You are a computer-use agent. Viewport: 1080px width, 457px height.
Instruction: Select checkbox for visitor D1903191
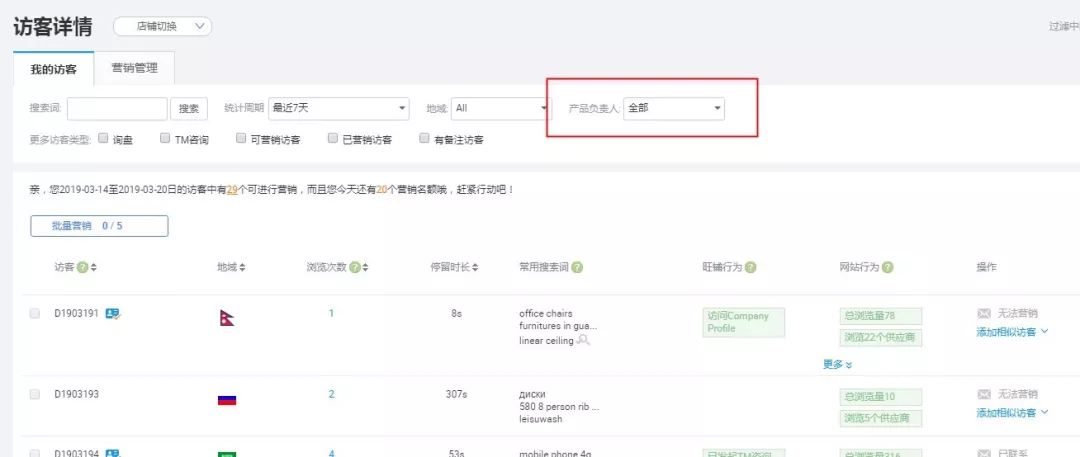pos(34,314)
